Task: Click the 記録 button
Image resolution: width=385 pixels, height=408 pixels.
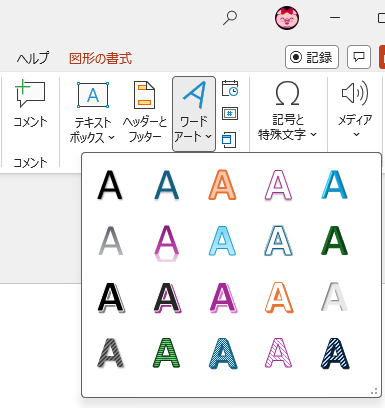Action: (x=312, y=57)
